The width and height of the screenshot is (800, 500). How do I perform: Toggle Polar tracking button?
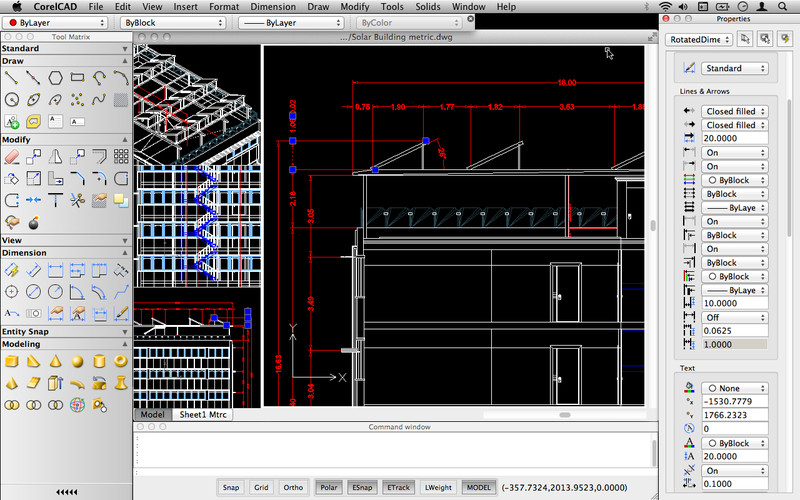tap(327, 487)
